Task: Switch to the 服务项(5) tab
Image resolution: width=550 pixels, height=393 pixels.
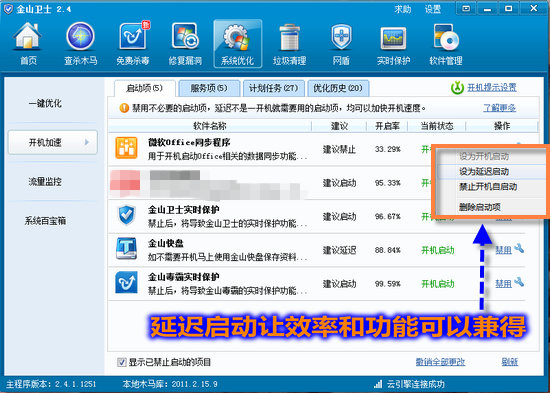Action: click(209, 88)
